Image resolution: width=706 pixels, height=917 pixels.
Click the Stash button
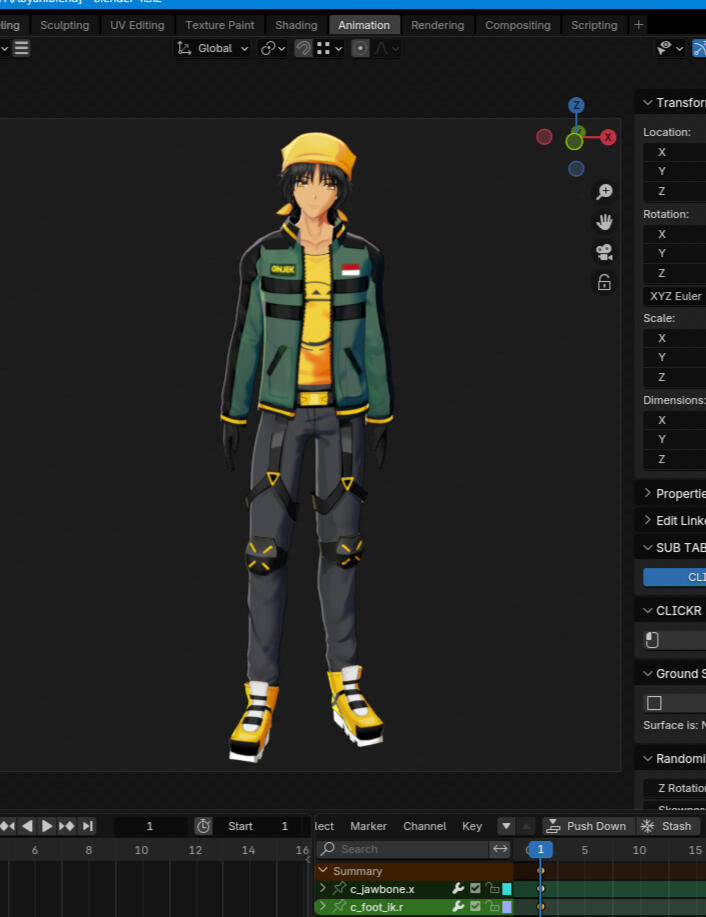tap(667, 826)
